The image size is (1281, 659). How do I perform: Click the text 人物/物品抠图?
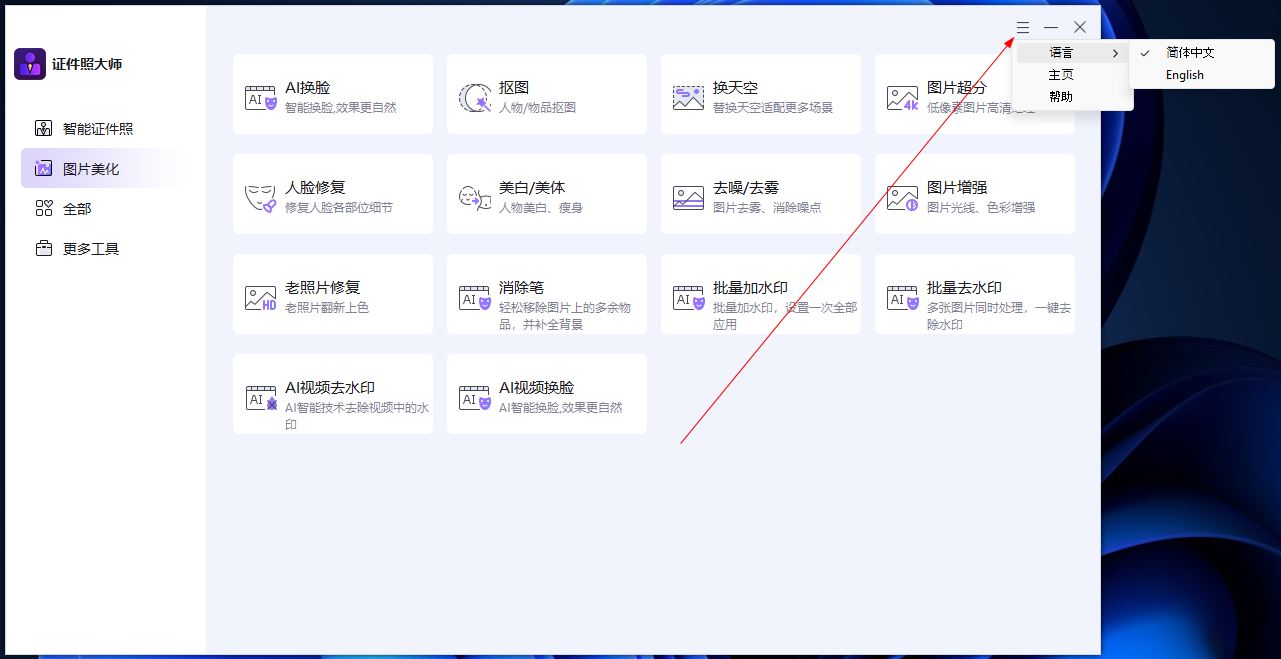(537, 108)
